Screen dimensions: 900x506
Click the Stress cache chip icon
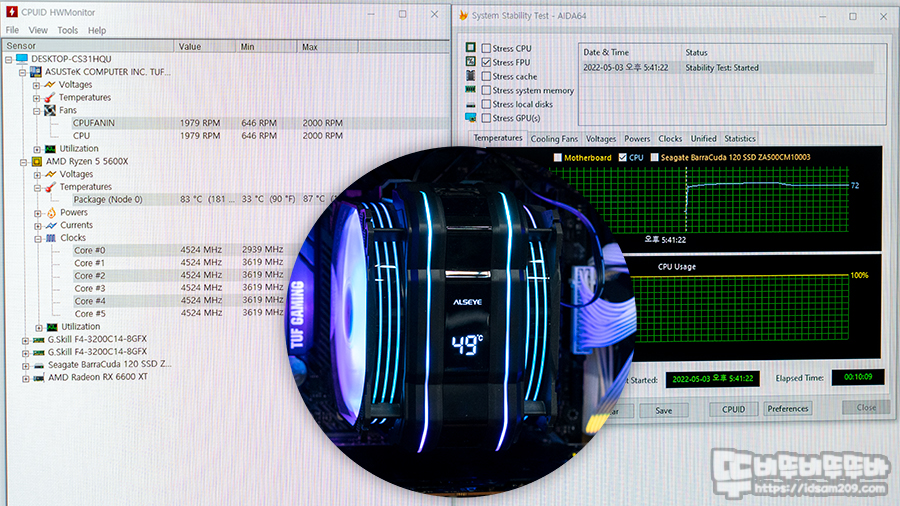pos(471,75)
